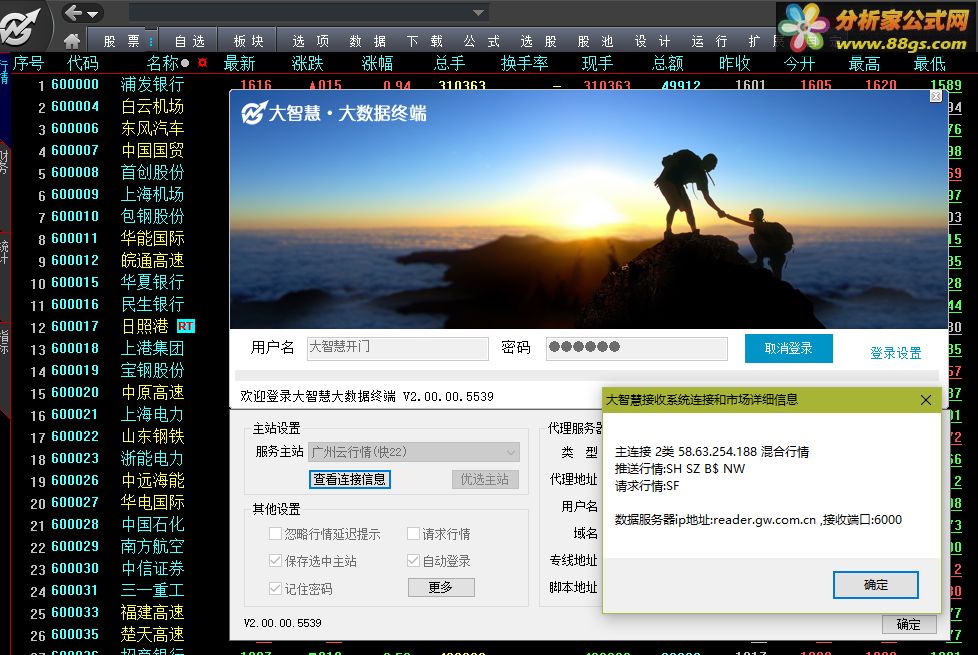The height and width of the screenshot is (655, 978).
Task: Close the connection info popup
Action: pyautogui.click(x=926, y=400)
